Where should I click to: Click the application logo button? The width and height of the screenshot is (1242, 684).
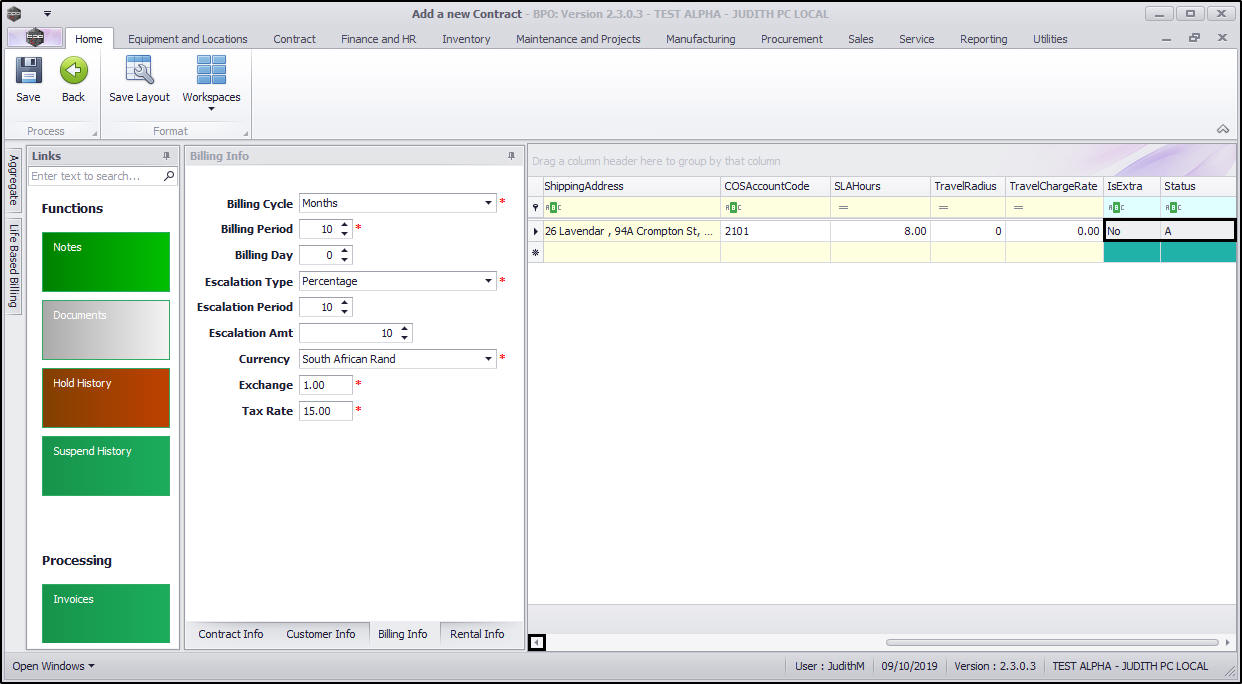tap(35, 38)
